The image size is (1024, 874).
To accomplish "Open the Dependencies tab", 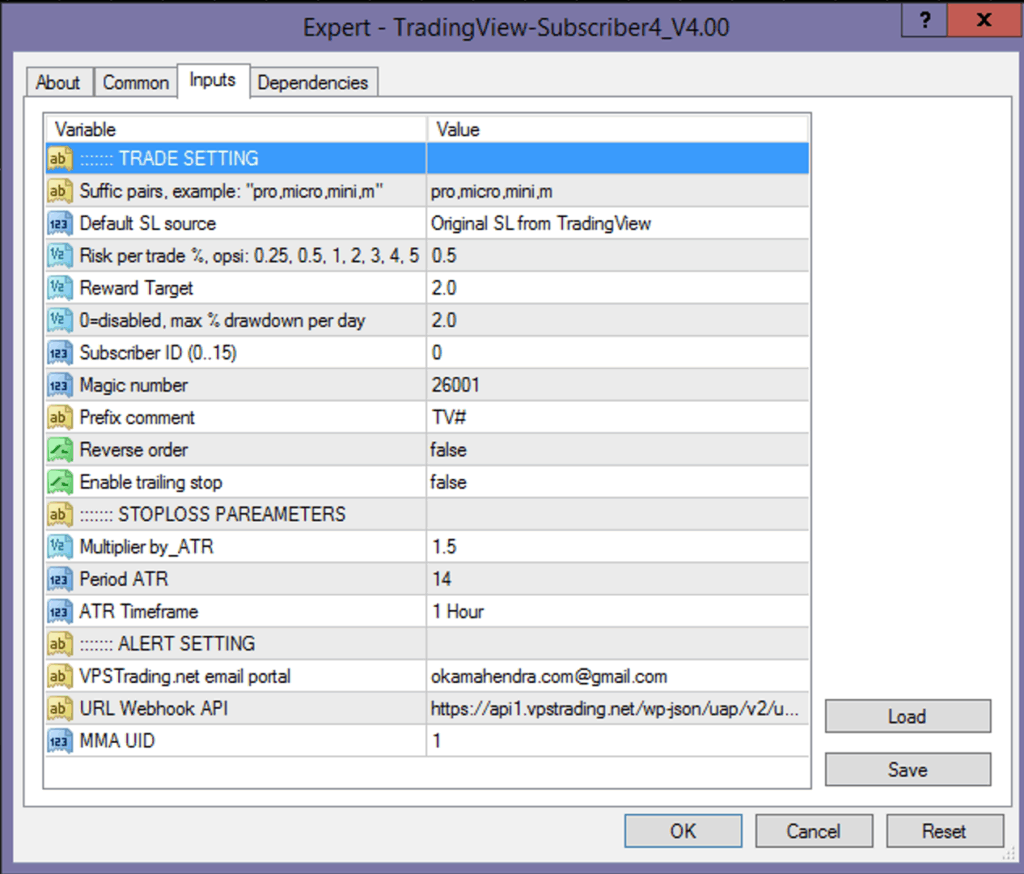I will coord(313,82).
